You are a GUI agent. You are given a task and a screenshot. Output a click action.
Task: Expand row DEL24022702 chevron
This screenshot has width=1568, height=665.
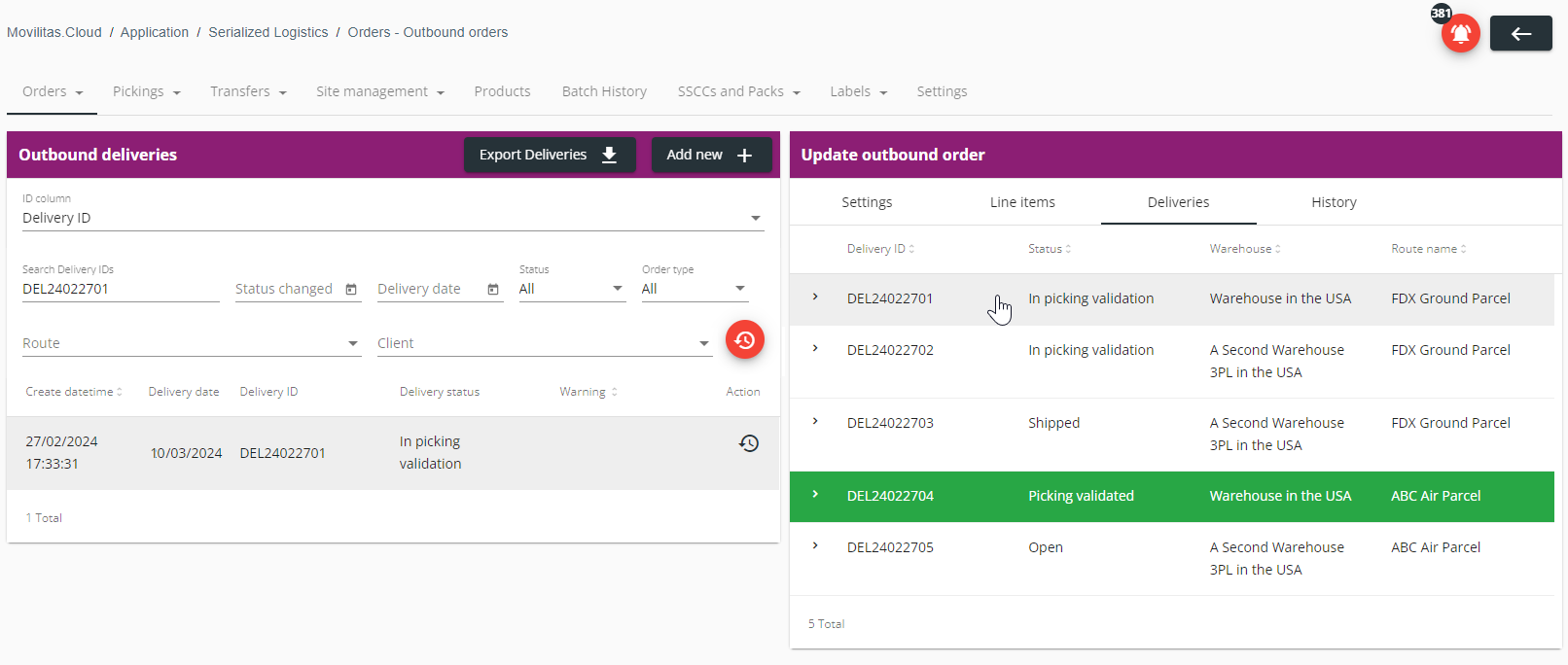click(815, 348)
